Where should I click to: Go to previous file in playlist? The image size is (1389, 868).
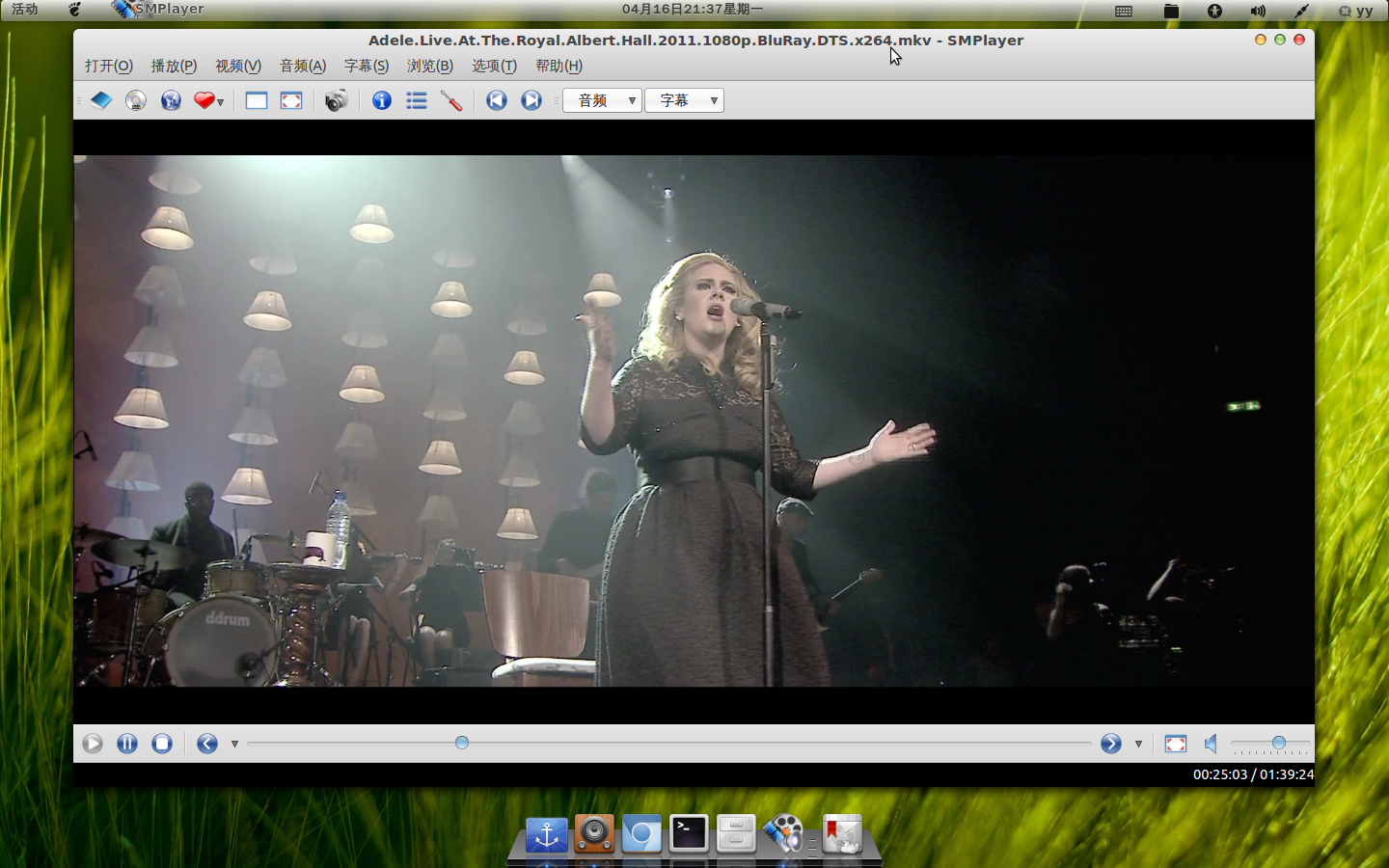(497, 100)
